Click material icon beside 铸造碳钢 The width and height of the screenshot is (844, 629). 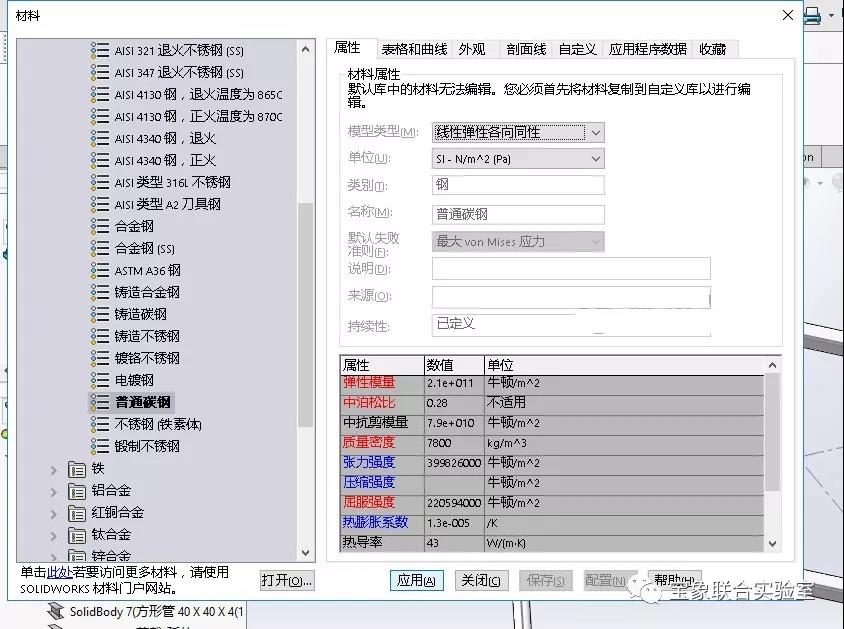coord(100,314)
